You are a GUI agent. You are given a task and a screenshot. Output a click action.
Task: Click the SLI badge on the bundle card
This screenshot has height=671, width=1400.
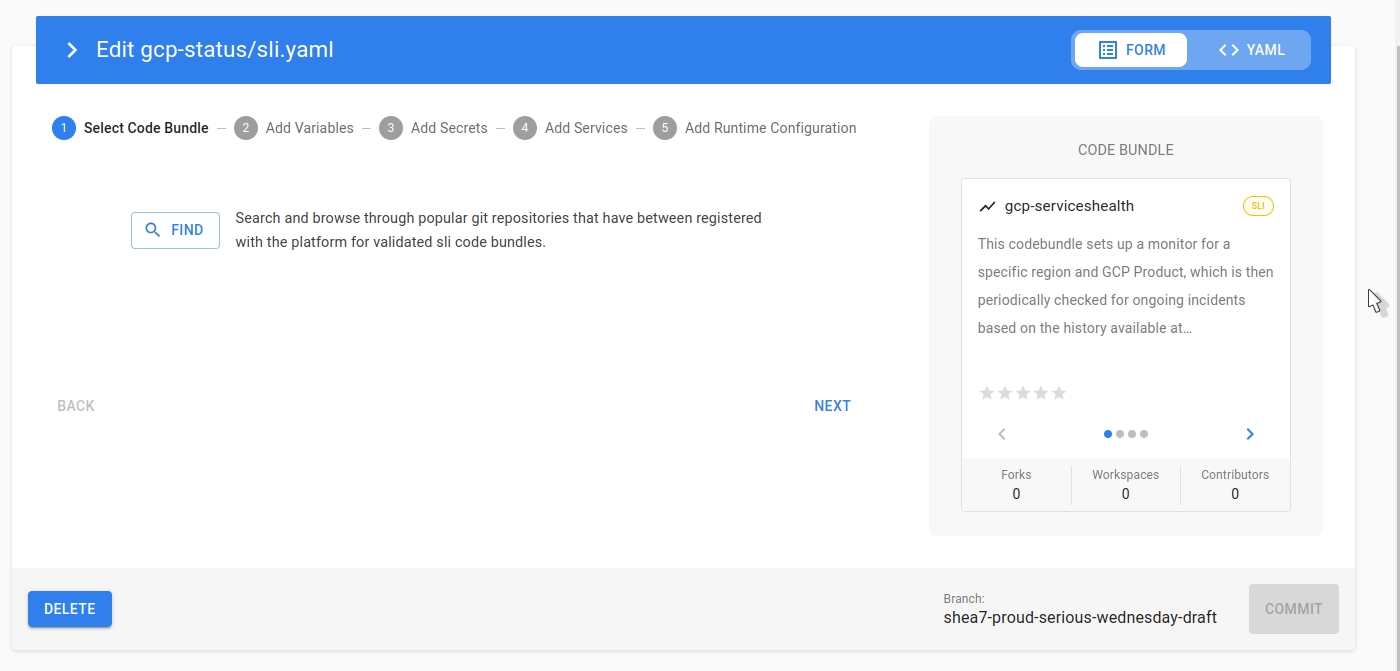[x=1258, y=206]
